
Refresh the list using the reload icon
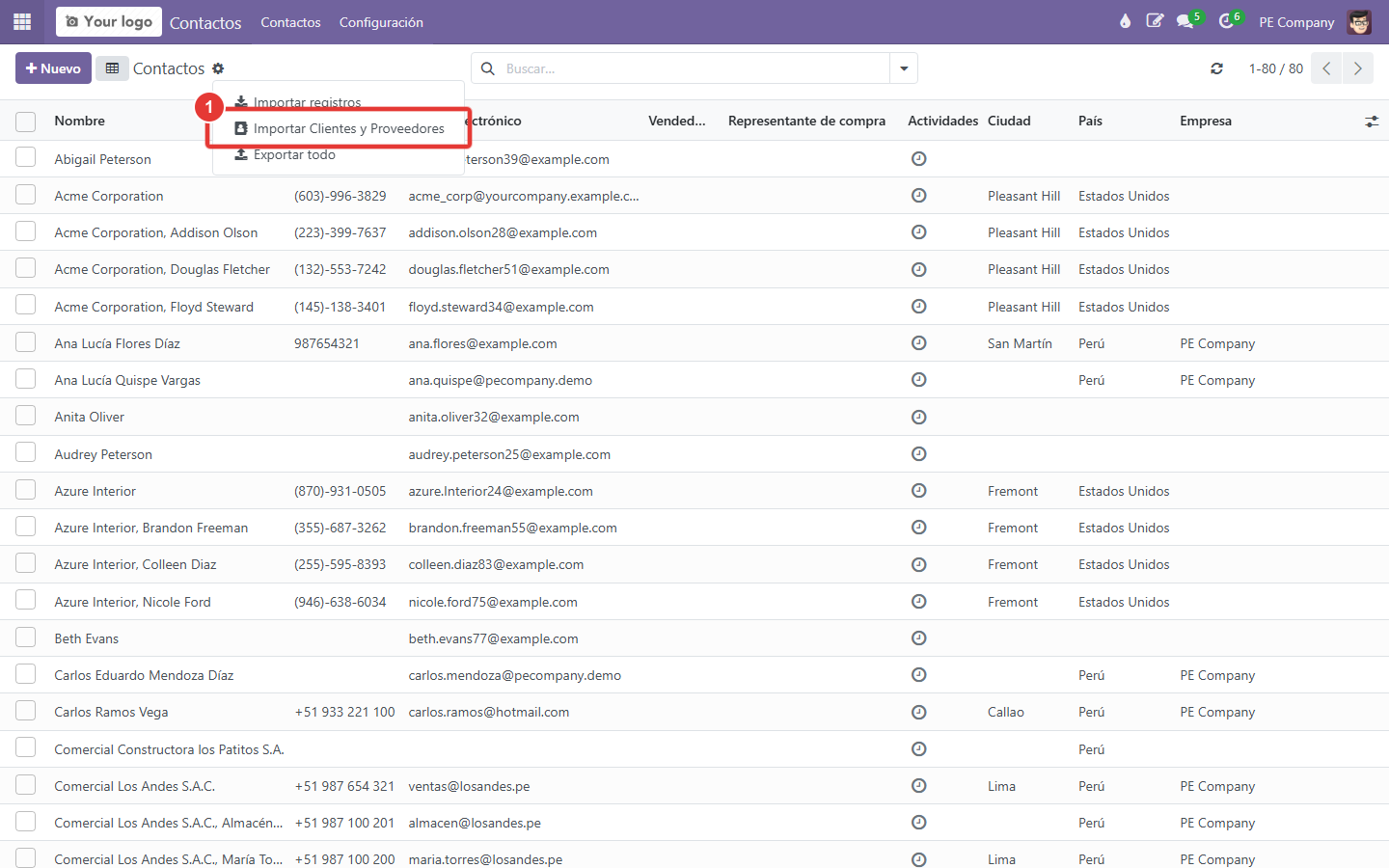coord(1216,68)
